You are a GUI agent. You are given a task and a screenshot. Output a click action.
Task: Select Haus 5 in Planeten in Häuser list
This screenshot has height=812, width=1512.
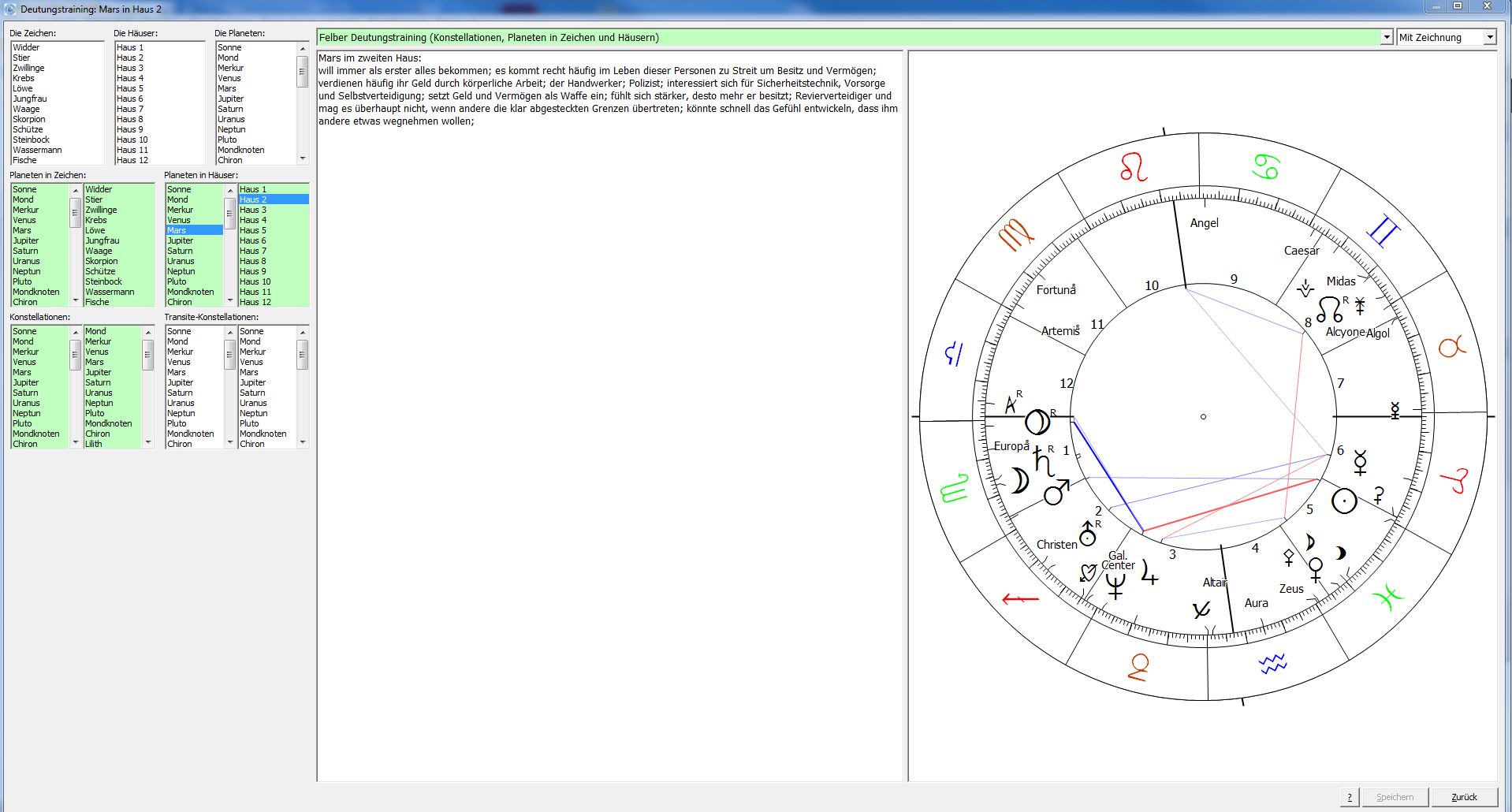pyautogui.click(x=273, y=230)
